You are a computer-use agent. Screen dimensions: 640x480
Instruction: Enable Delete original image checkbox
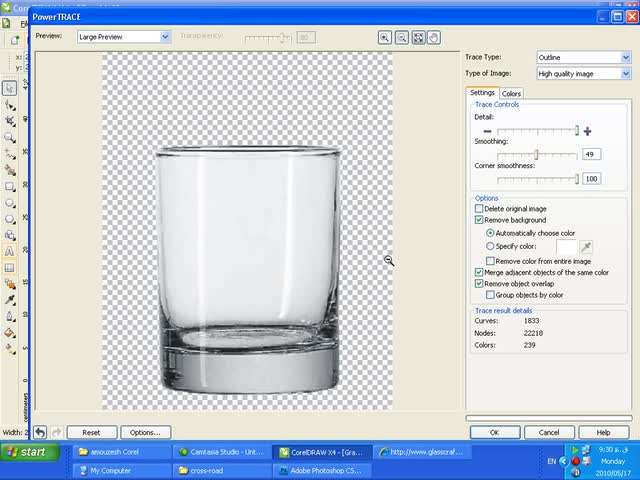[479, 209]
